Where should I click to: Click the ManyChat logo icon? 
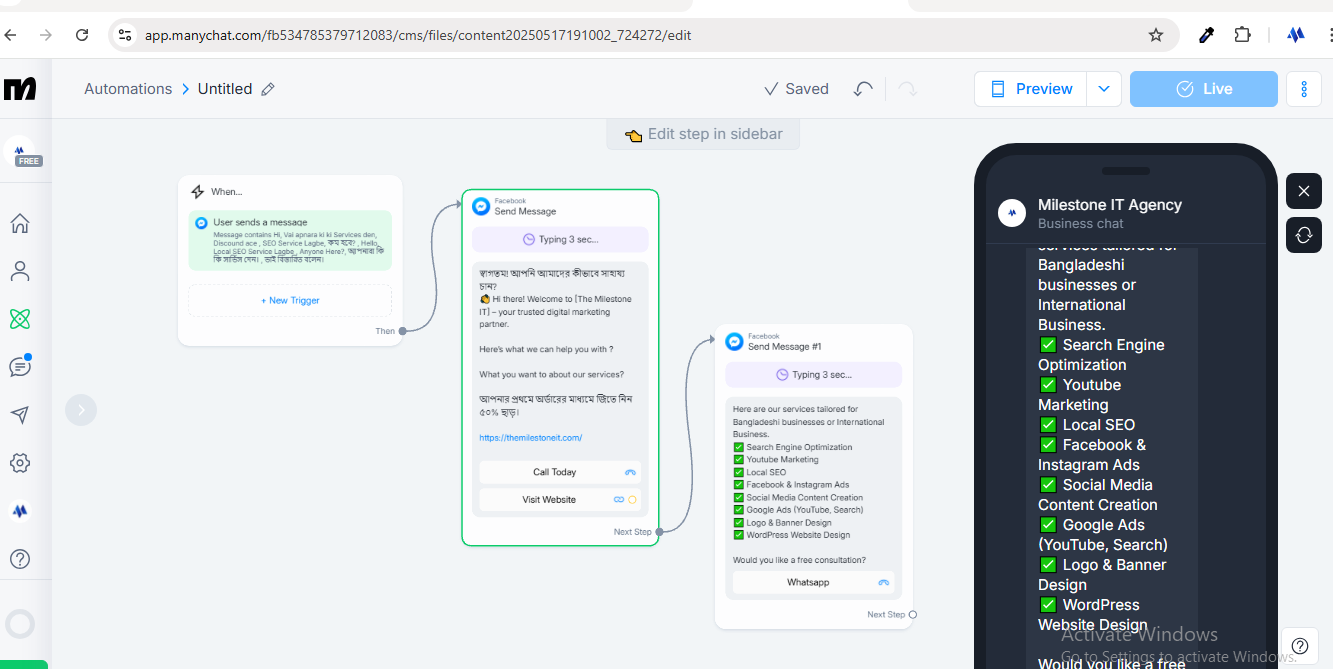pos(20,88)
